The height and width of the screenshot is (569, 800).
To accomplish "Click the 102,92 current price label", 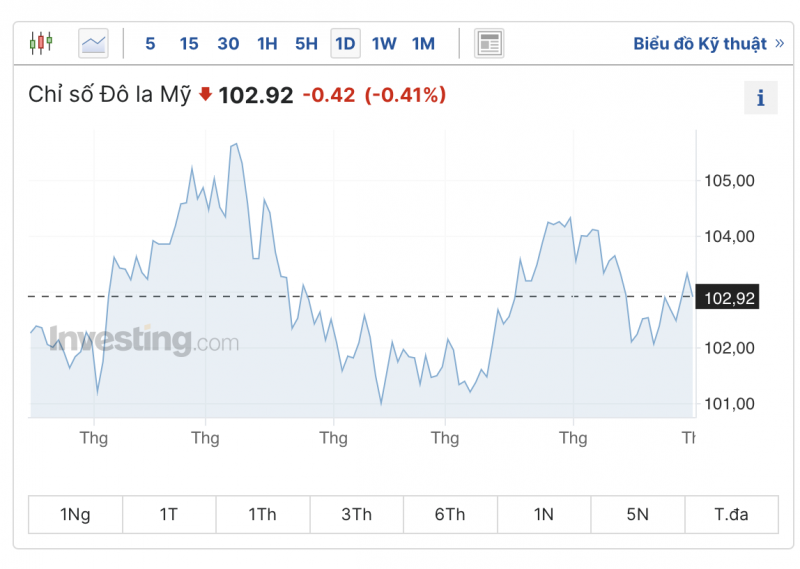I will [x=729, y=298].
